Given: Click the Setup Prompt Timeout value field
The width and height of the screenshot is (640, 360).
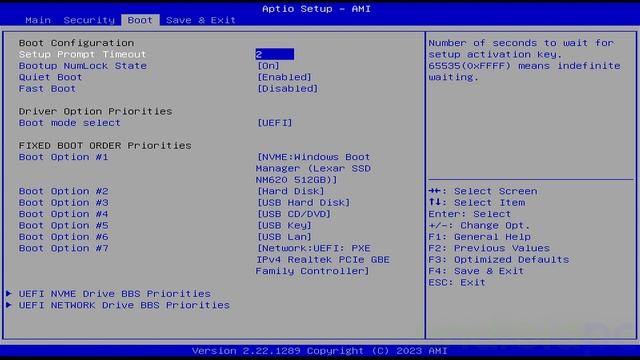Looking at the screenshot, I should [x=274, y=54].
